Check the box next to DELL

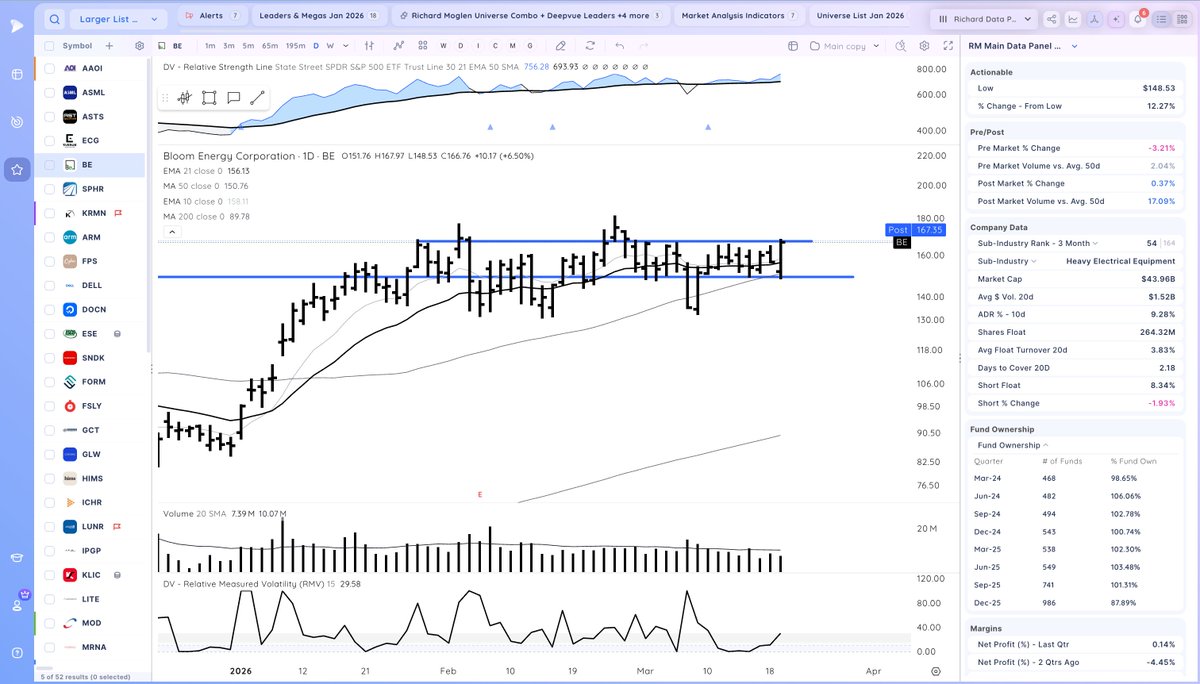50,285
